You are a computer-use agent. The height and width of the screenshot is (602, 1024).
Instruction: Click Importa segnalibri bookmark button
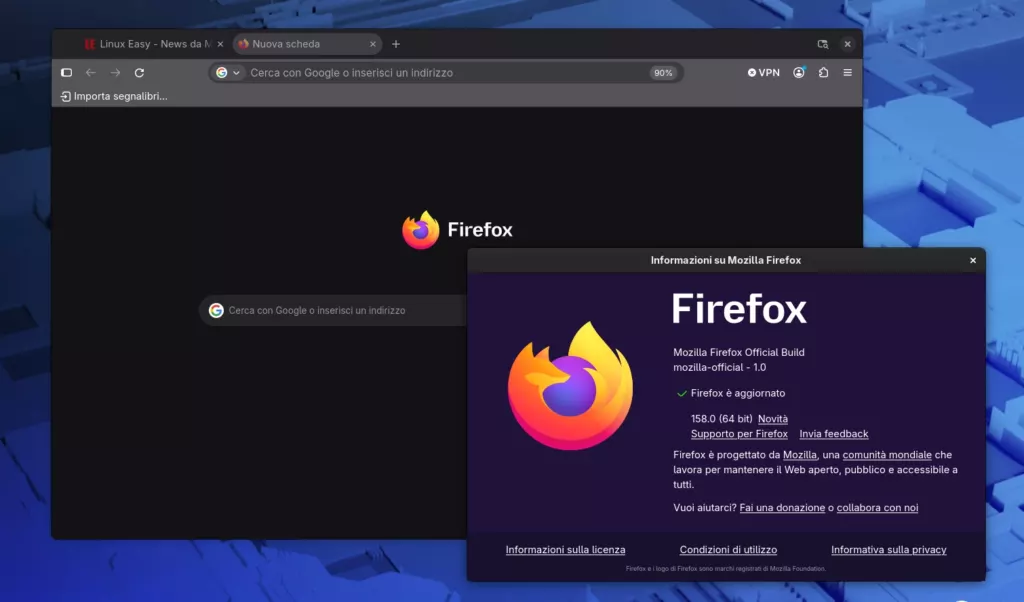114,96
